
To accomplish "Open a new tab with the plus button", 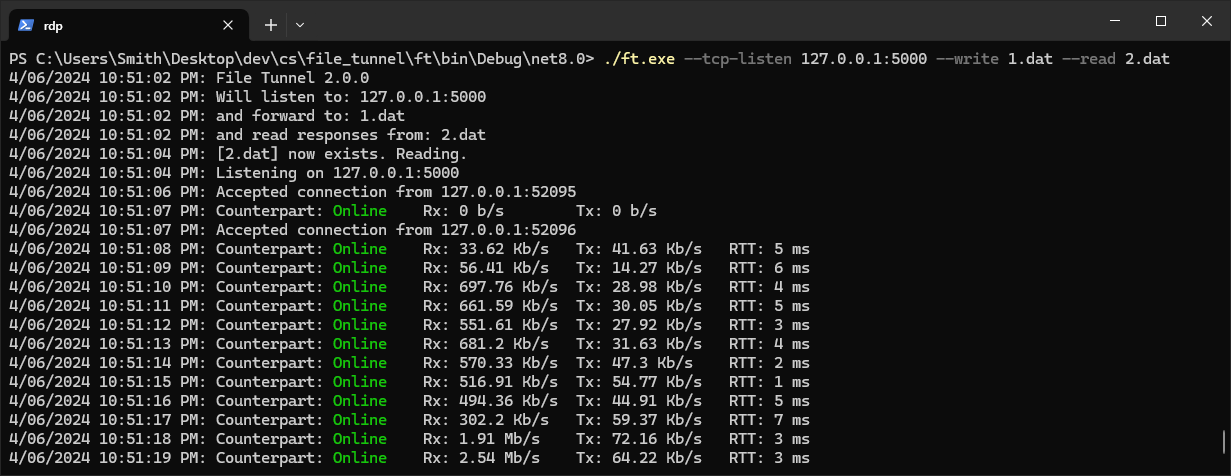I will 271,24.
